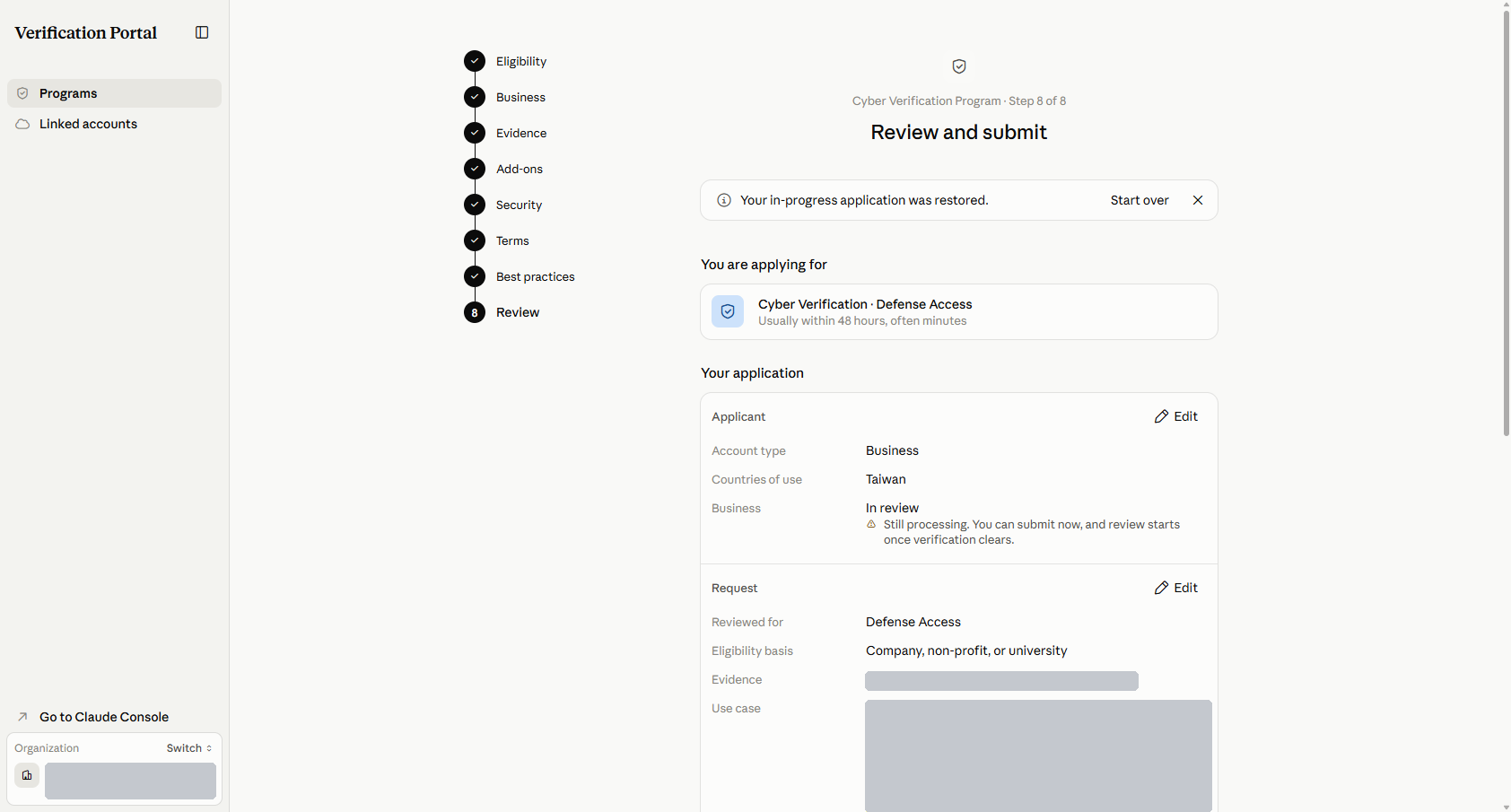Image resolution: width=1511 pixels, height=812 pixels.
Task: Click the blue shield icon on Defense Access card
Action: [x=728, y=311]
